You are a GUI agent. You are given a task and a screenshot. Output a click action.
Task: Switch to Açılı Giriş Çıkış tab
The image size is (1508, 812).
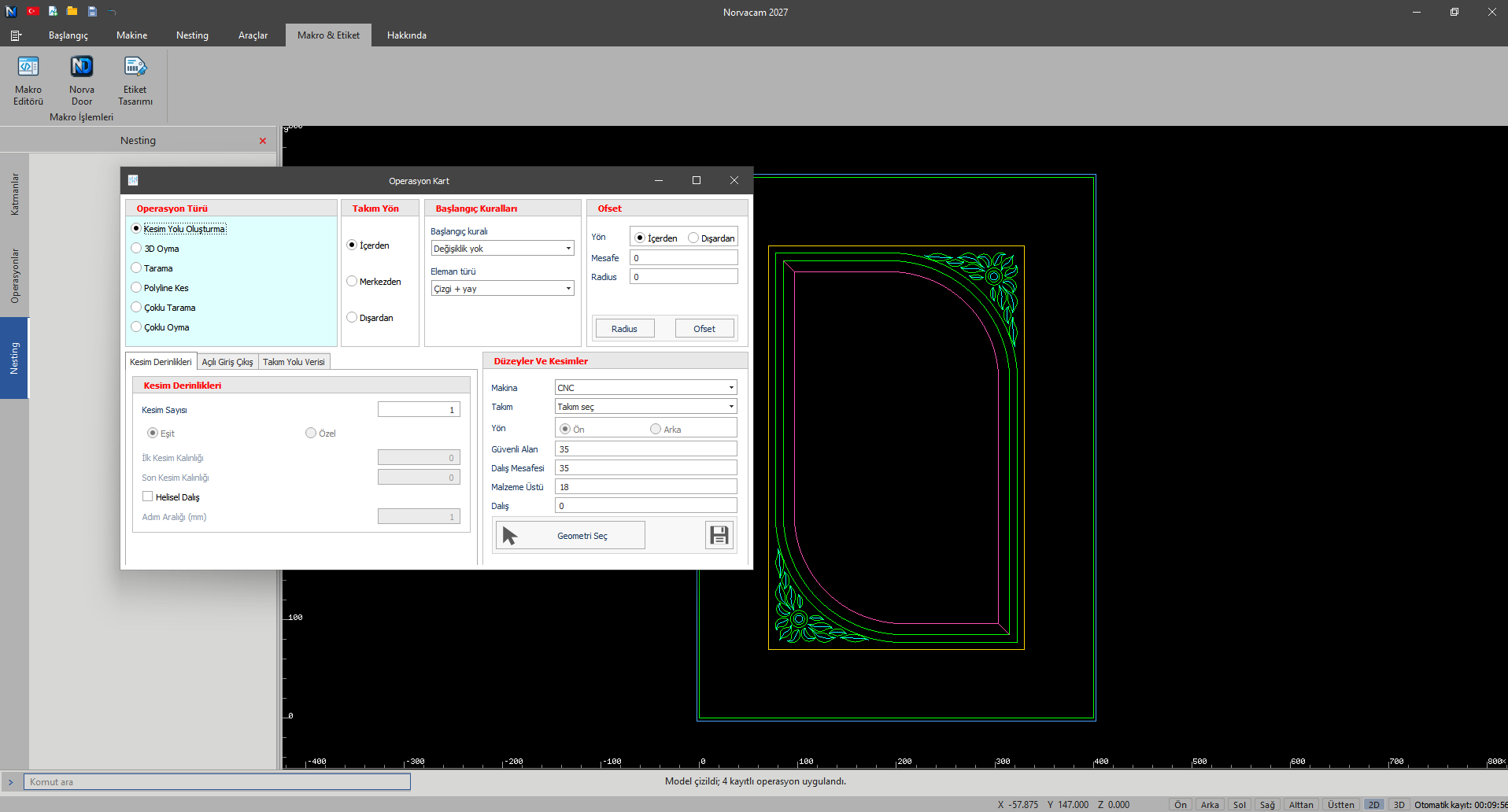tap(227, 362)
